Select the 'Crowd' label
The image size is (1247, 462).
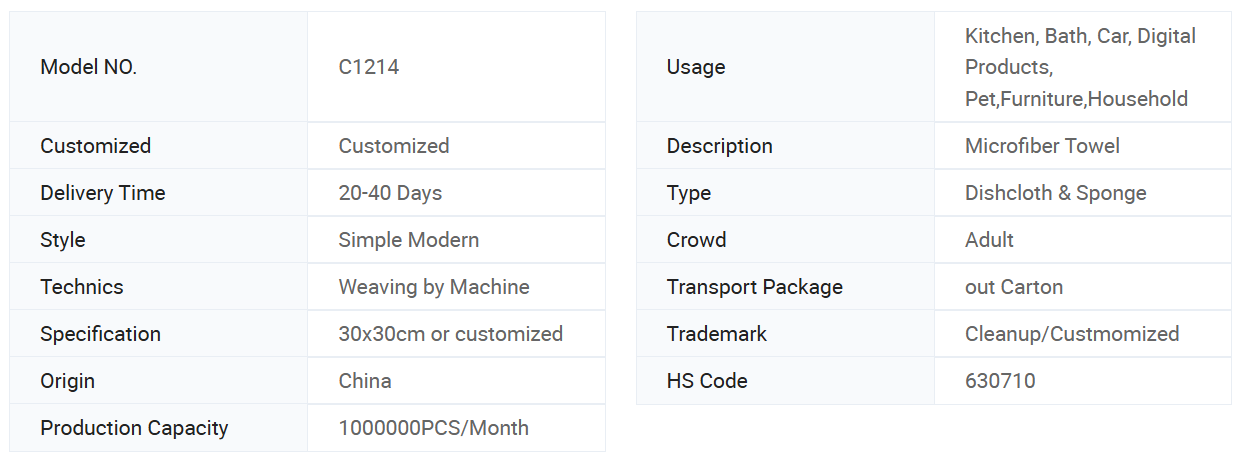pyautogui.click(x=697, y=240)
